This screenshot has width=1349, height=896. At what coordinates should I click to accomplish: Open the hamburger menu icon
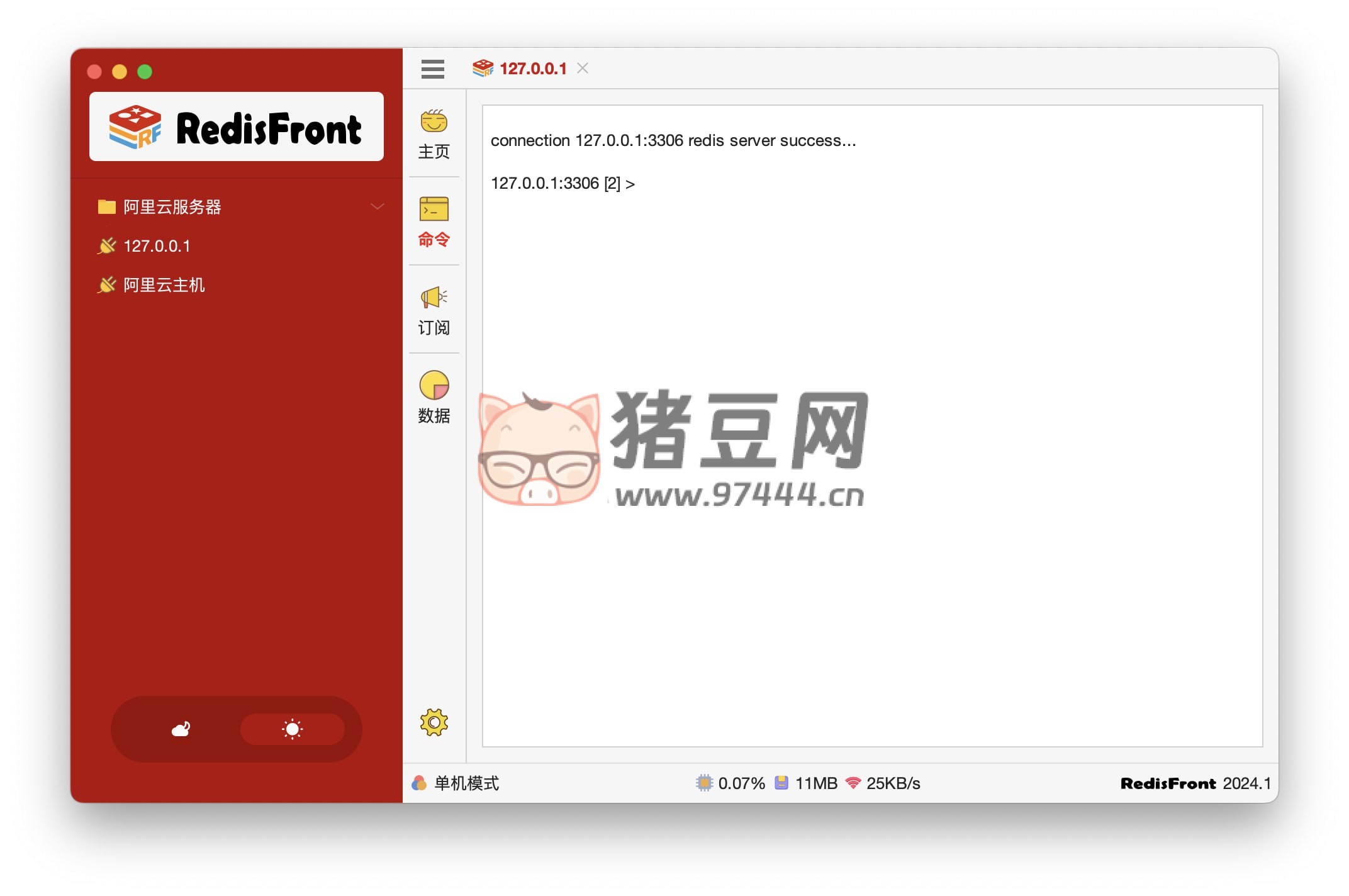point(432,69)
